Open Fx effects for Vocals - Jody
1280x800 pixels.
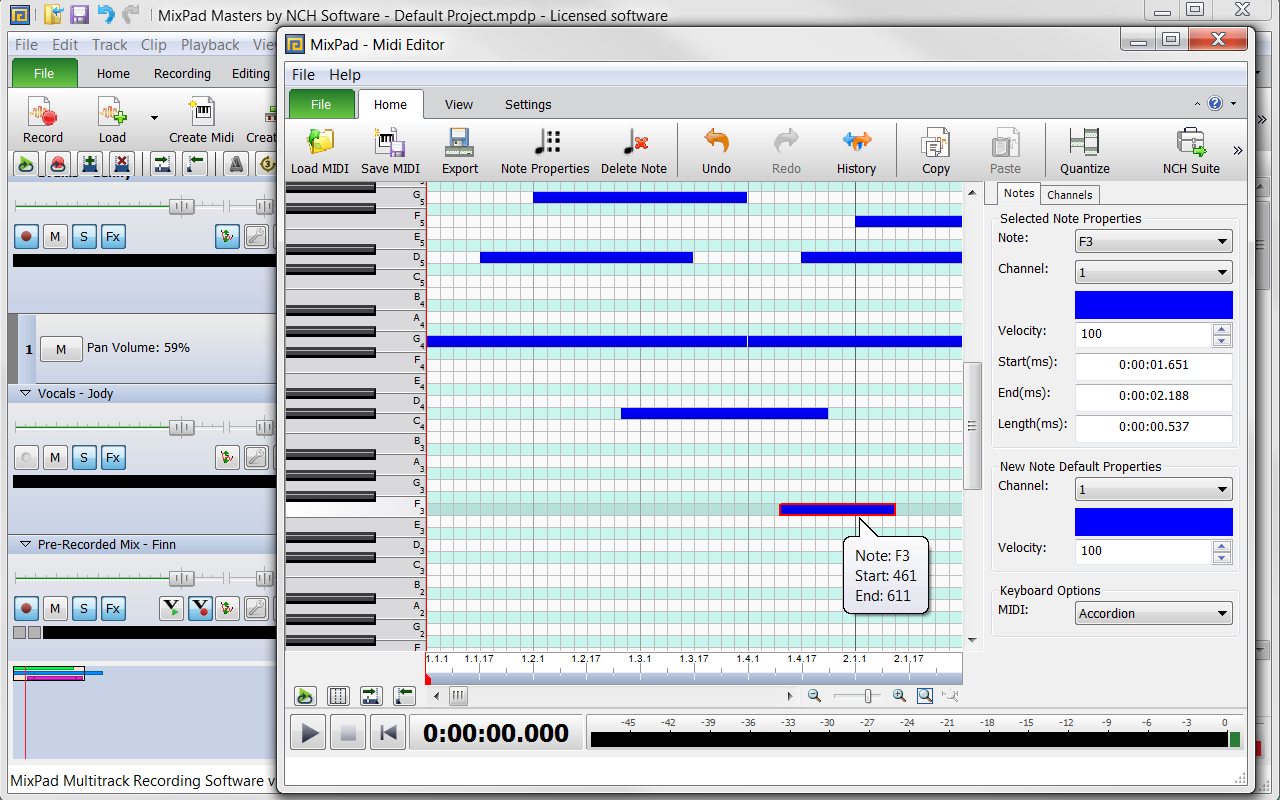click(112, 457)
